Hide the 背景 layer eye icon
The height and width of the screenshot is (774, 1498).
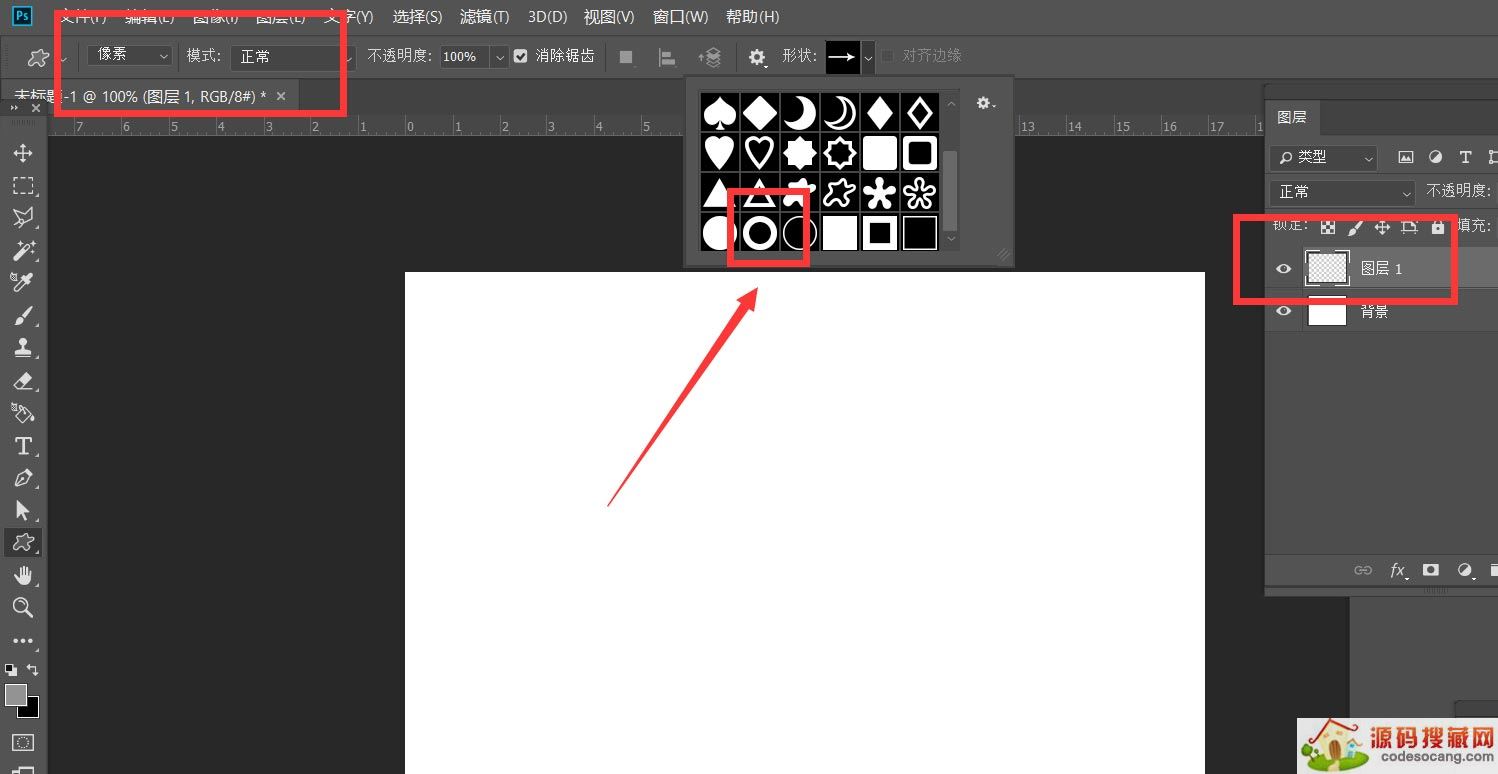pos(1284,312)
